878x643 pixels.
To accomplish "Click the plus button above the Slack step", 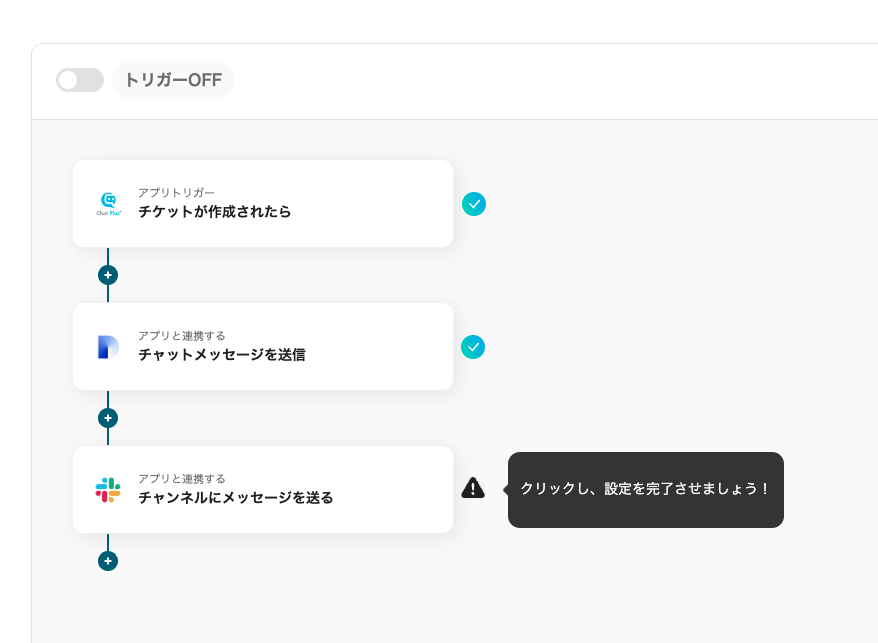I will [x=108, y=418].
